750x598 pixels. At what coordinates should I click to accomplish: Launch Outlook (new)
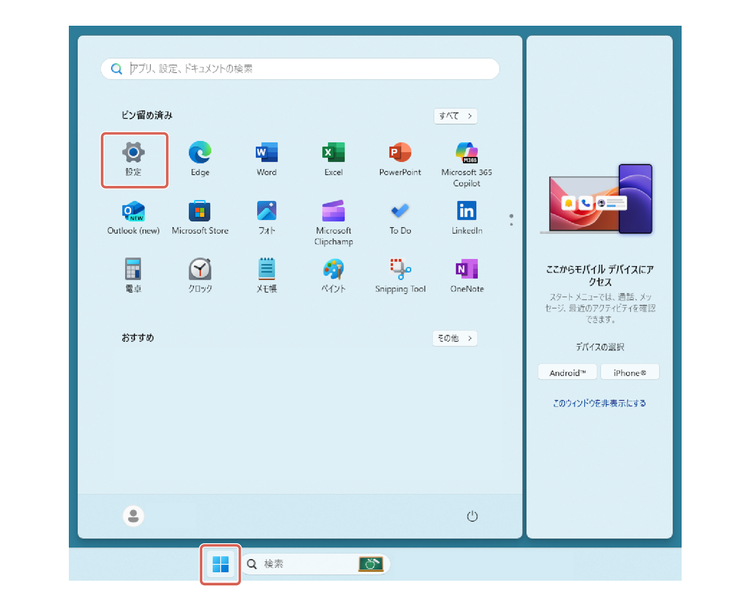[x=133, y=218]
